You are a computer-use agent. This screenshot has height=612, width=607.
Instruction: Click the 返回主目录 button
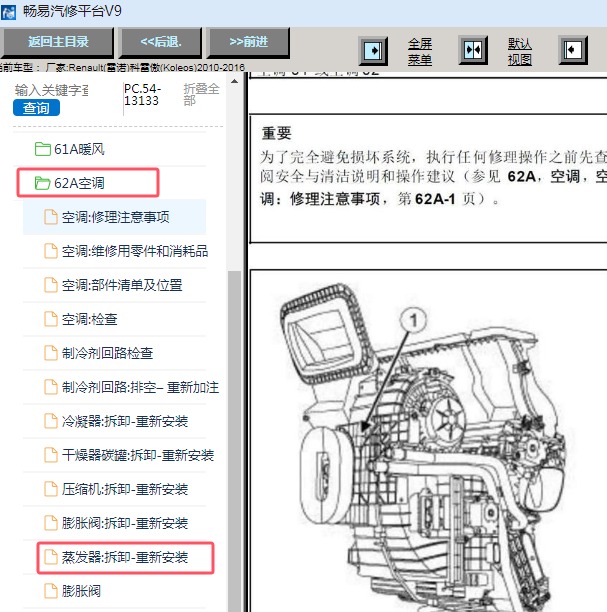[x=57, y=42]
